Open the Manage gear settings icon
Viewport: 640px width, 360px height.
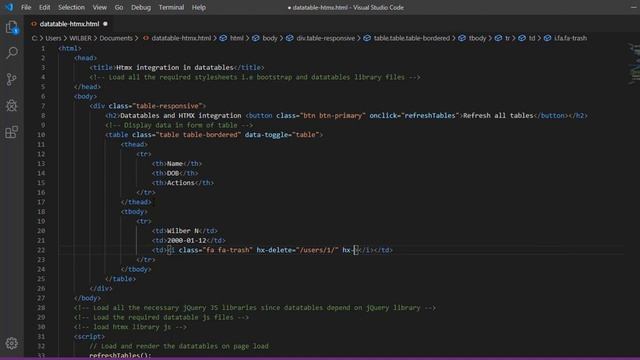click(12, 343)
